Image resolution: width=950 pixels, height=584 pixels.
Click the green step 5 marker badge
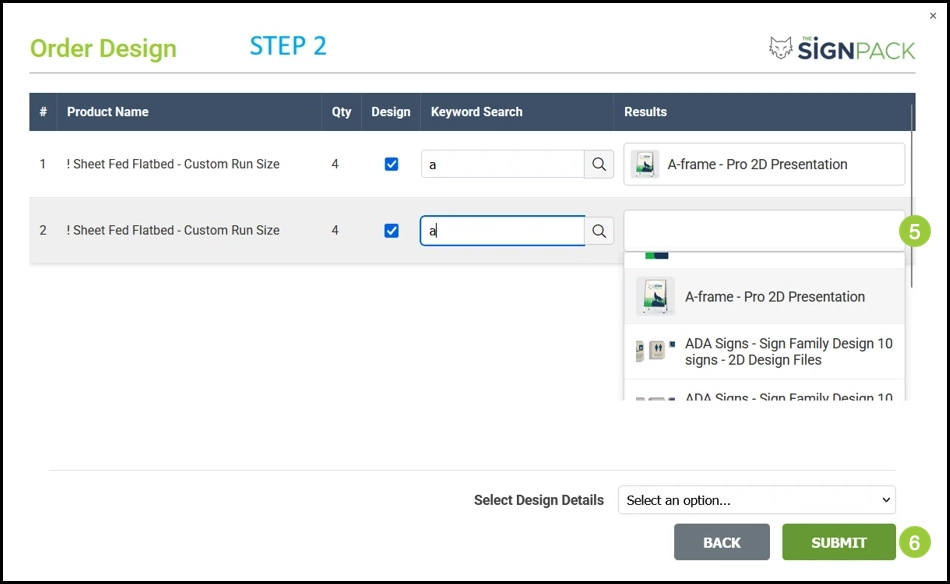pyautogui.click(x=914, y=231)
